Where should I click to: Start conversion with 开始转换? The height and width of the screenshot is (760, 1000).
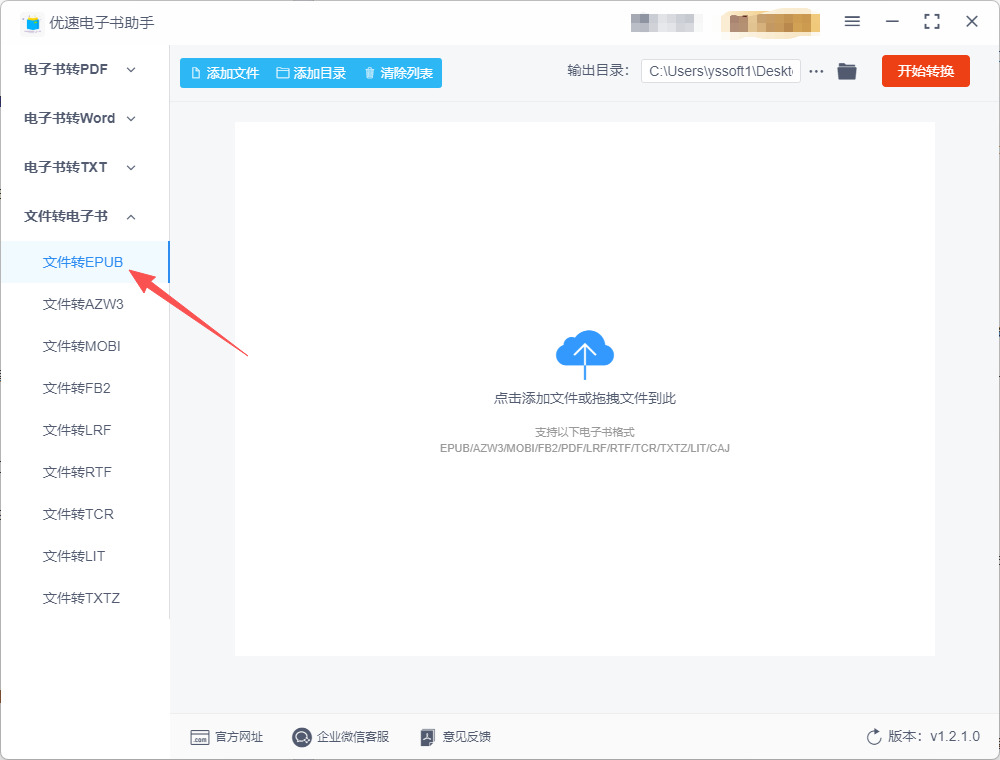click(925, 71)
